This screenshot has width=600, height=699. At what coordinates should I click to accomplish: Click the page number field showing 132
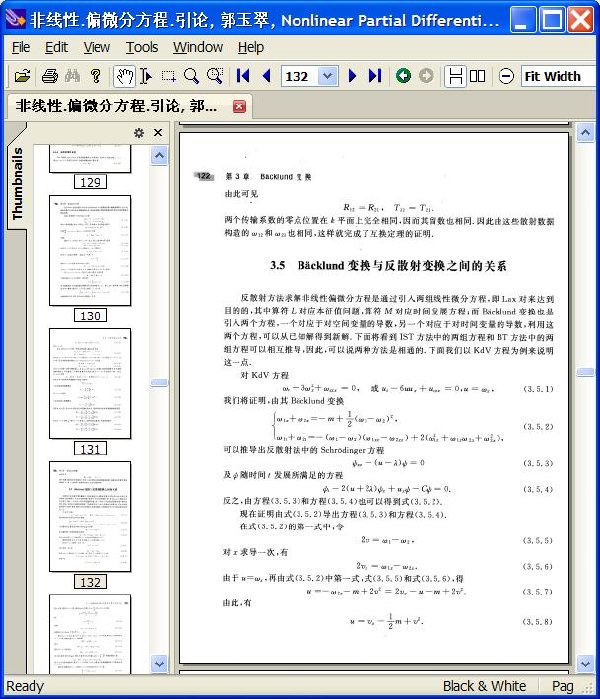(300, 76)
